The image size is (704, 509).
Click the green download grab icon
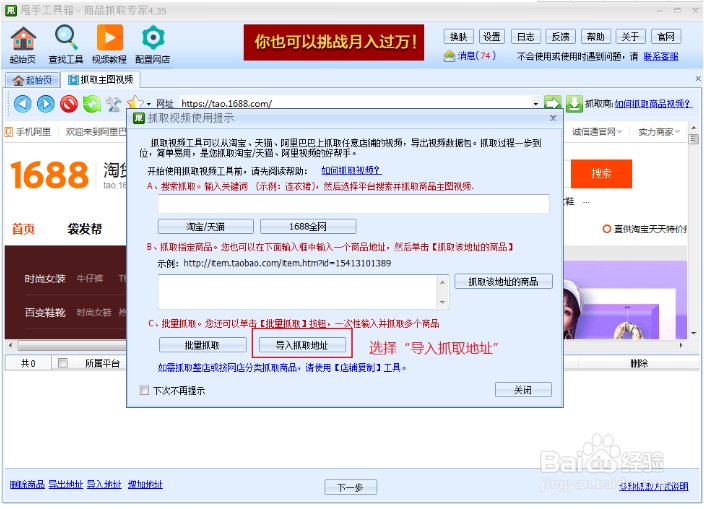tap(574, 103)
